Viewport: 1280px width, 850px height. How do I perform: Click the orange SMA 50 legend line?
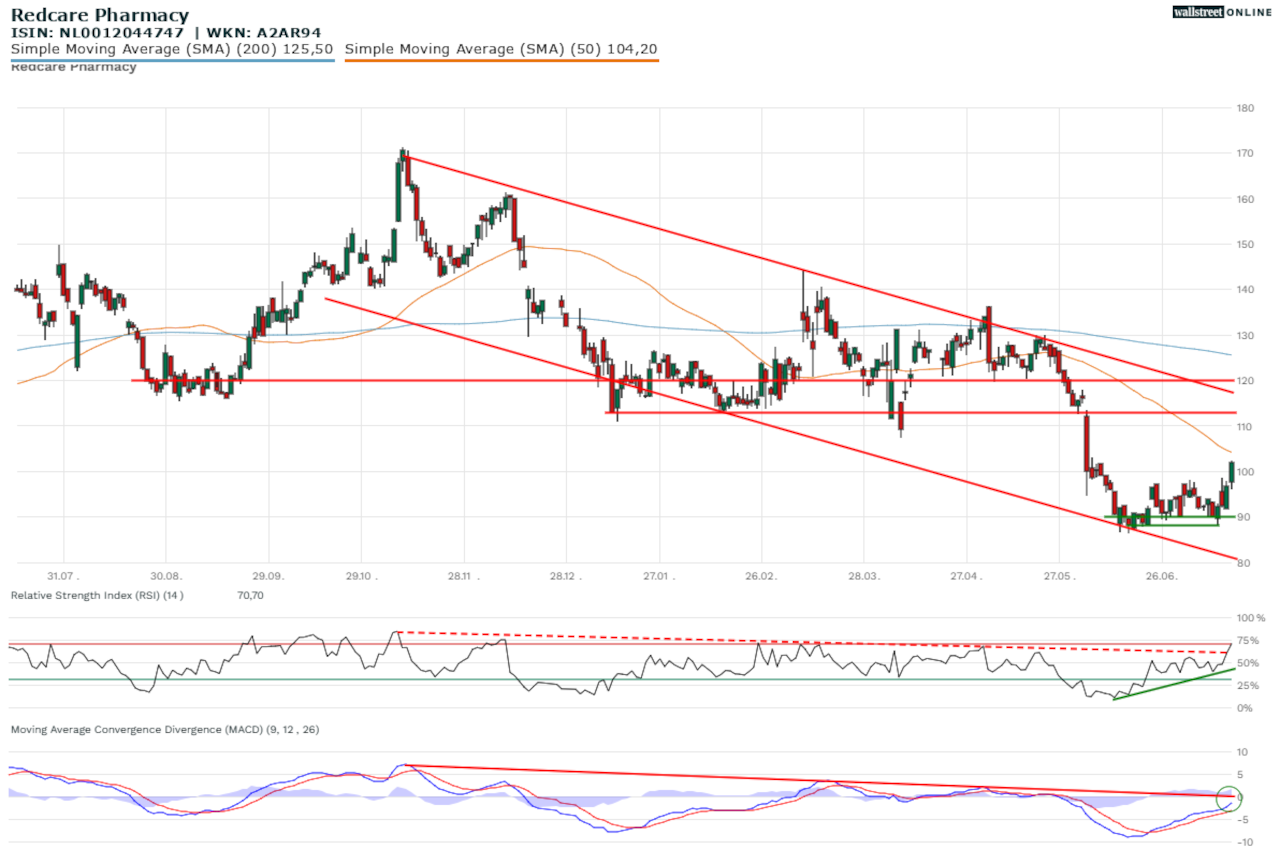501,60
